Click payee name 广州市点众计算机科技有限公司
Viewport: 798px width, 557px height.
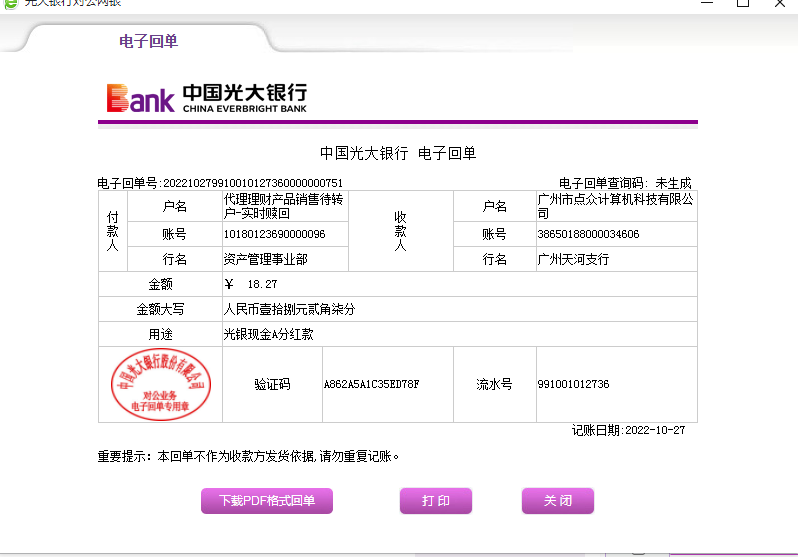tap(615, 206)
